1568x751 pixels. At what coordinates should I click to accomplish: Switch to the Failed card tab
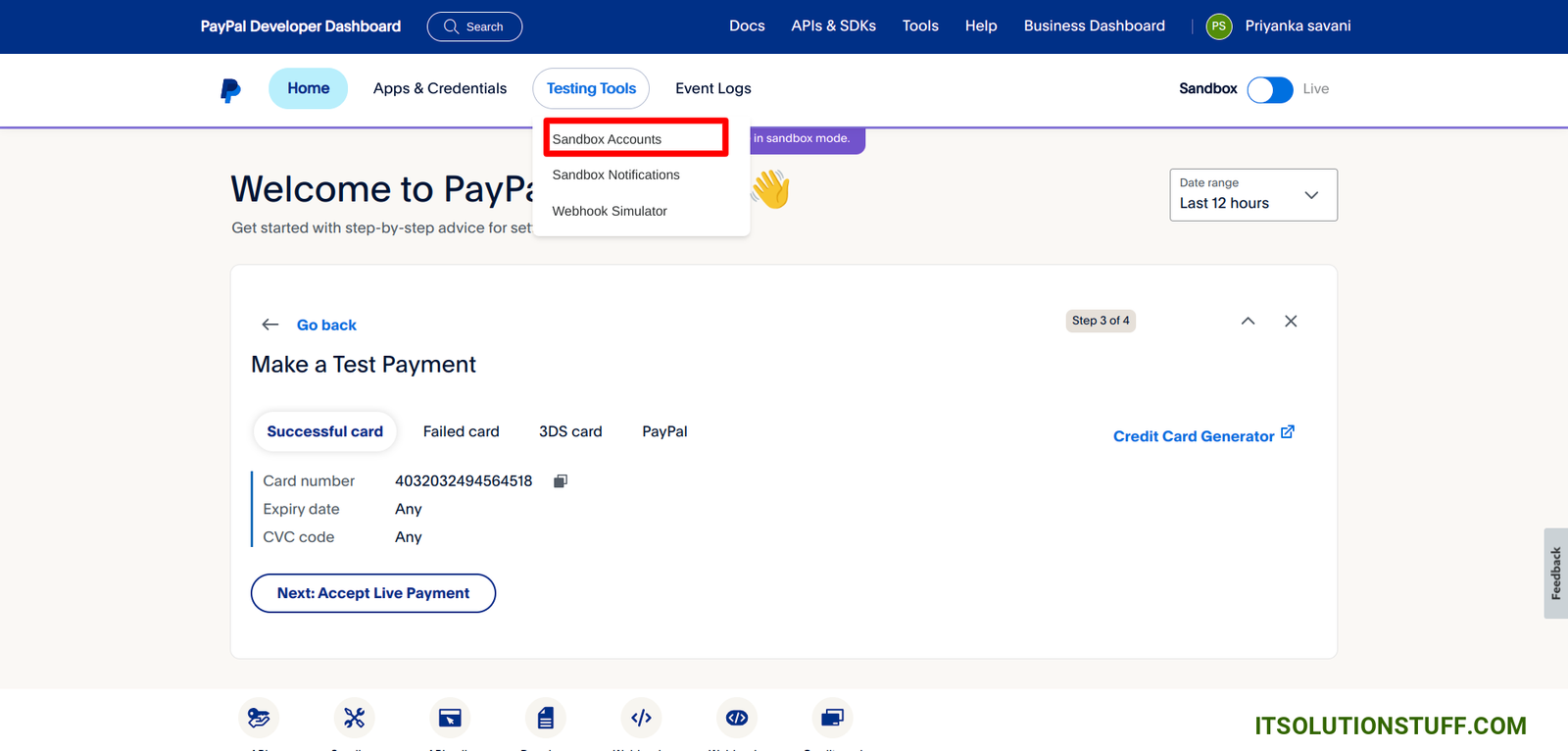click(x=461, y=431)
